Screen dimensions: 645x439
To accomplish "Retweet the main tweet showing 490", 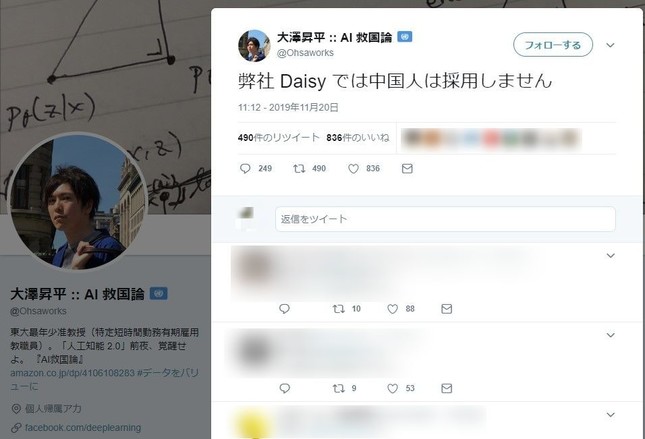I will [x=299, y=169].
